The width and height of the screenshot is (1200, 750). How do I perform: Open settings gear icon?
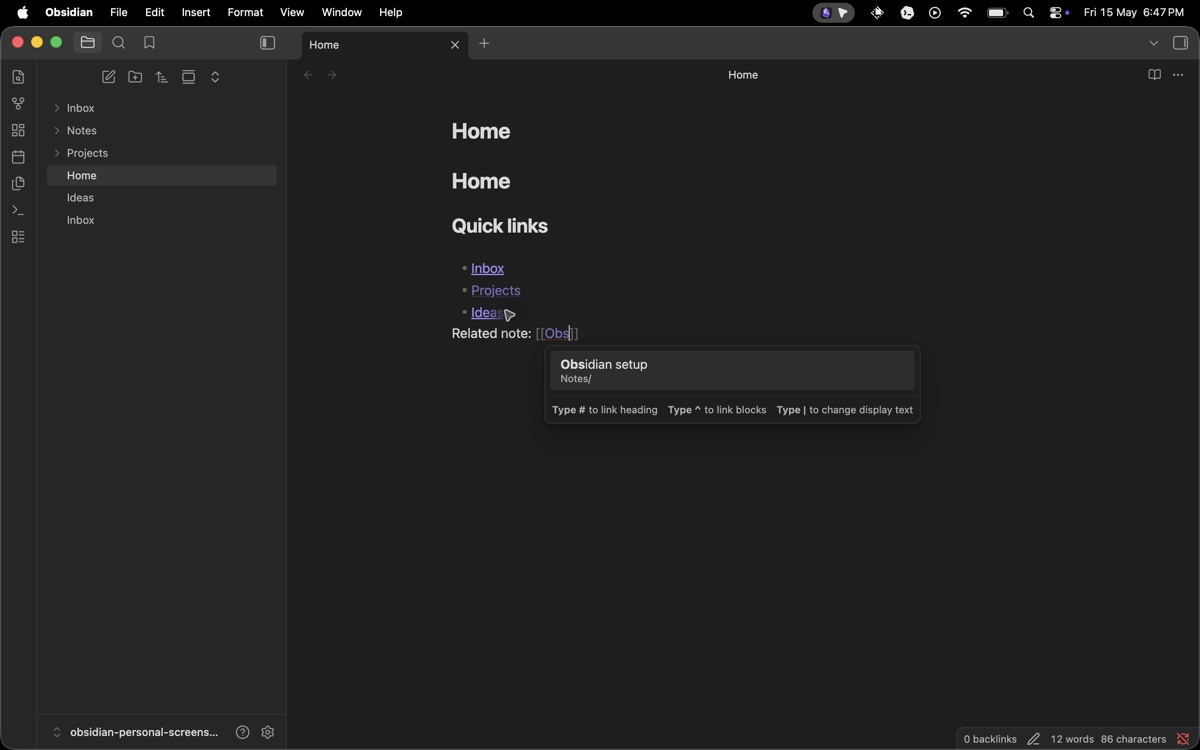[x=267, y=732]
